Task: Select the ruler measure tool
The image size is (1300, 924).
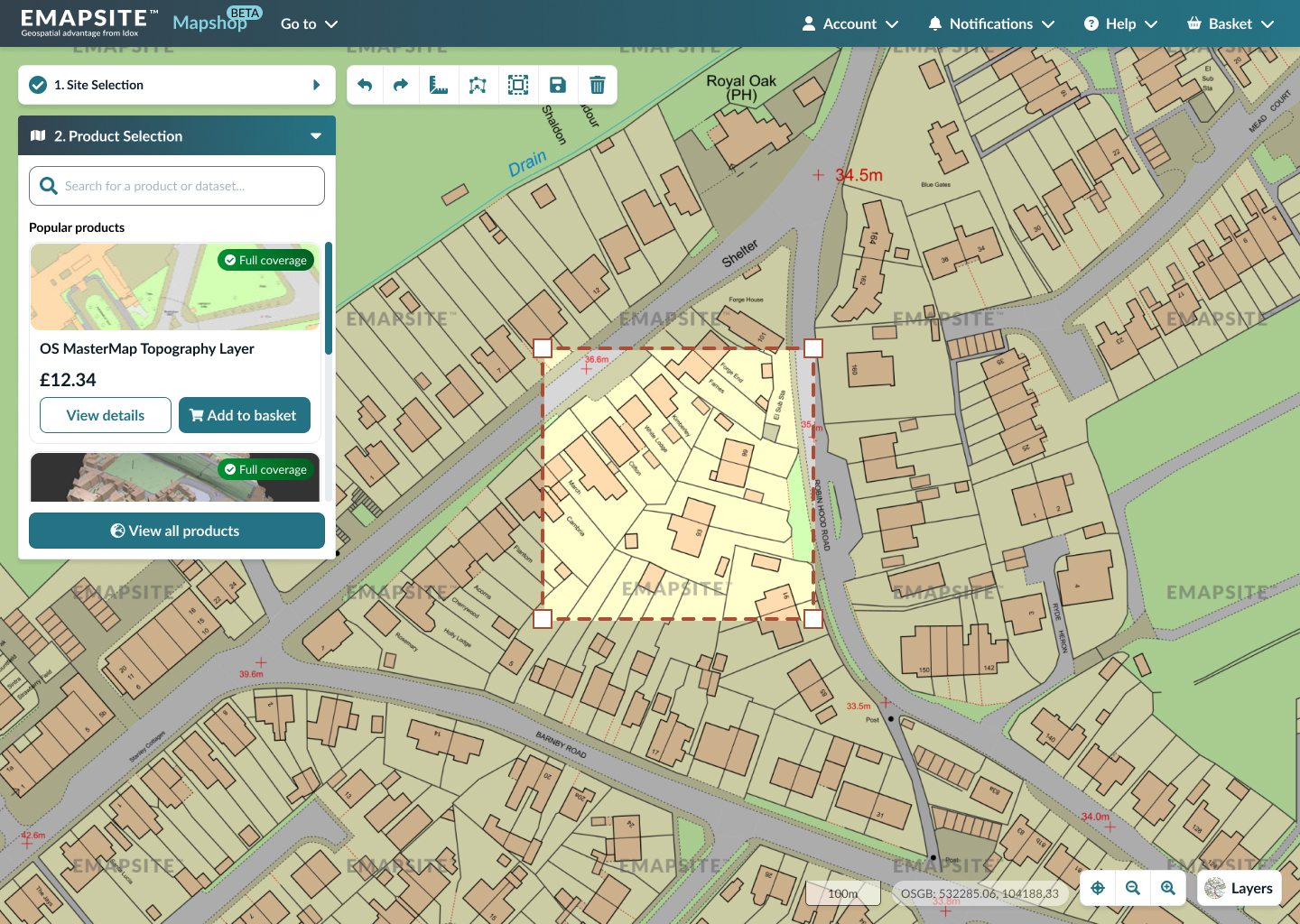Action: (x=439, y=85)
